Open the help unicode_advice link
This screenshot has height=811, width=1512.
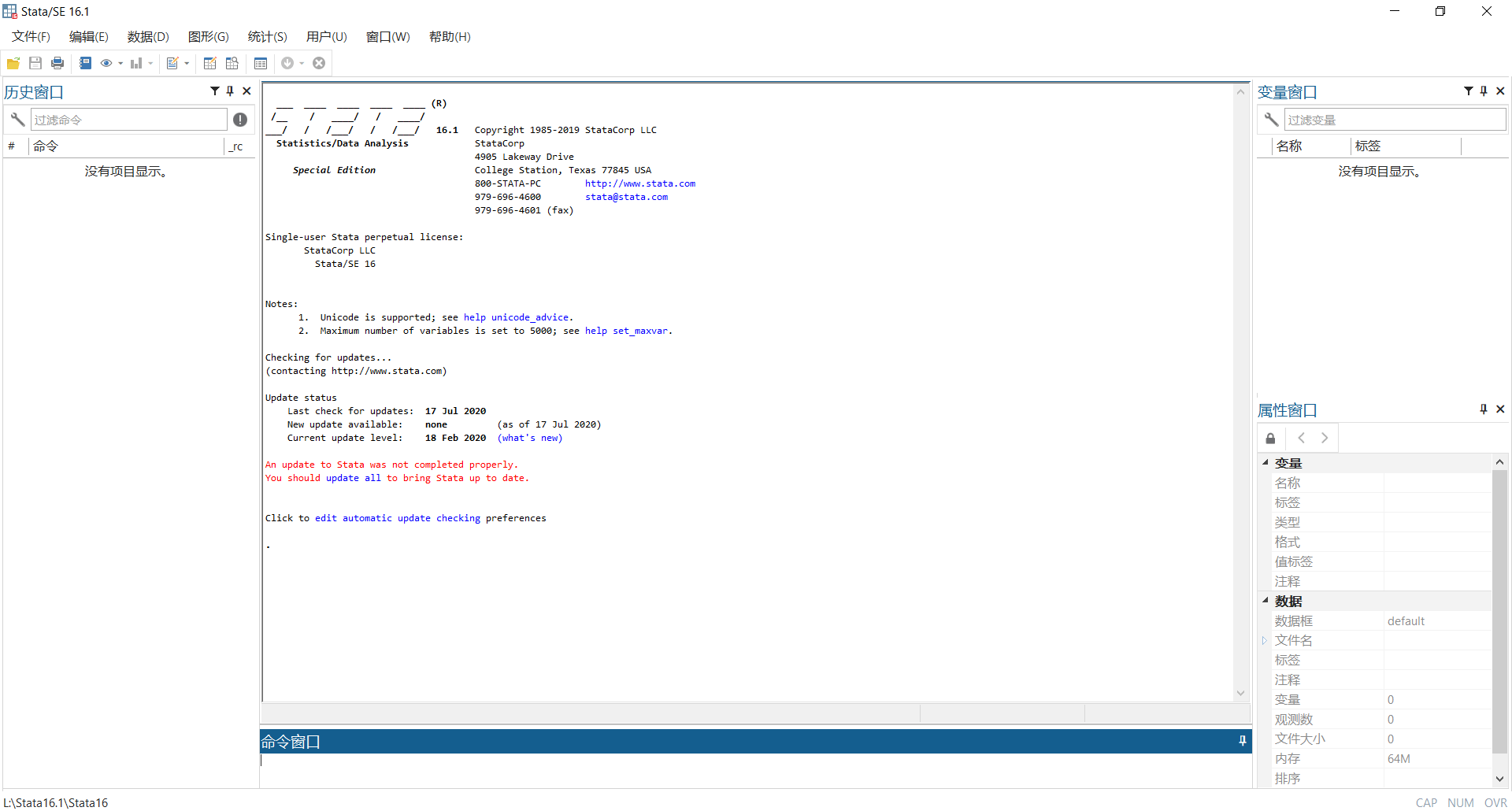[517, 317]
